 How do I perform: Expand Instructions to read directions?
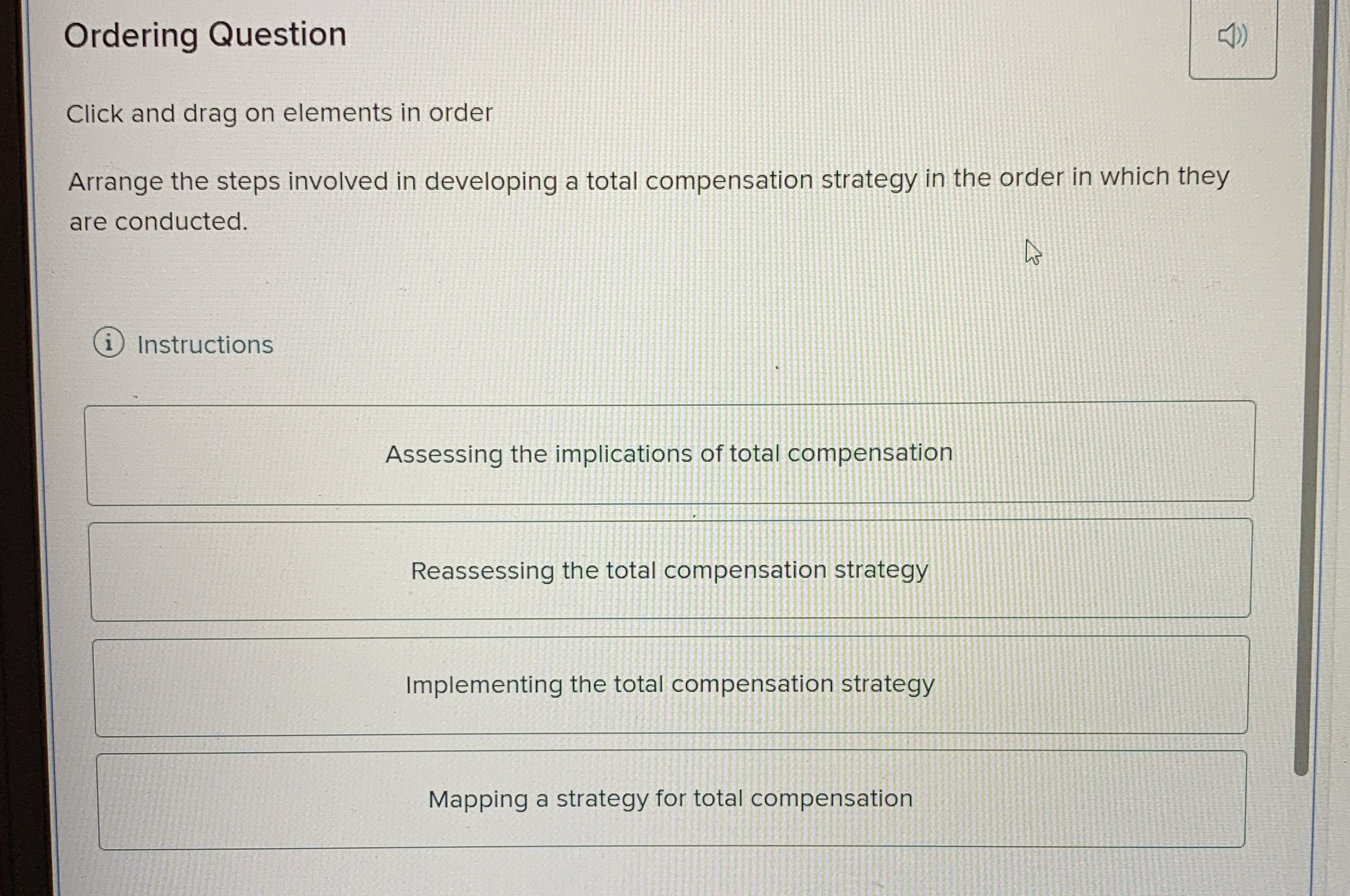click(x=205, y=344)
